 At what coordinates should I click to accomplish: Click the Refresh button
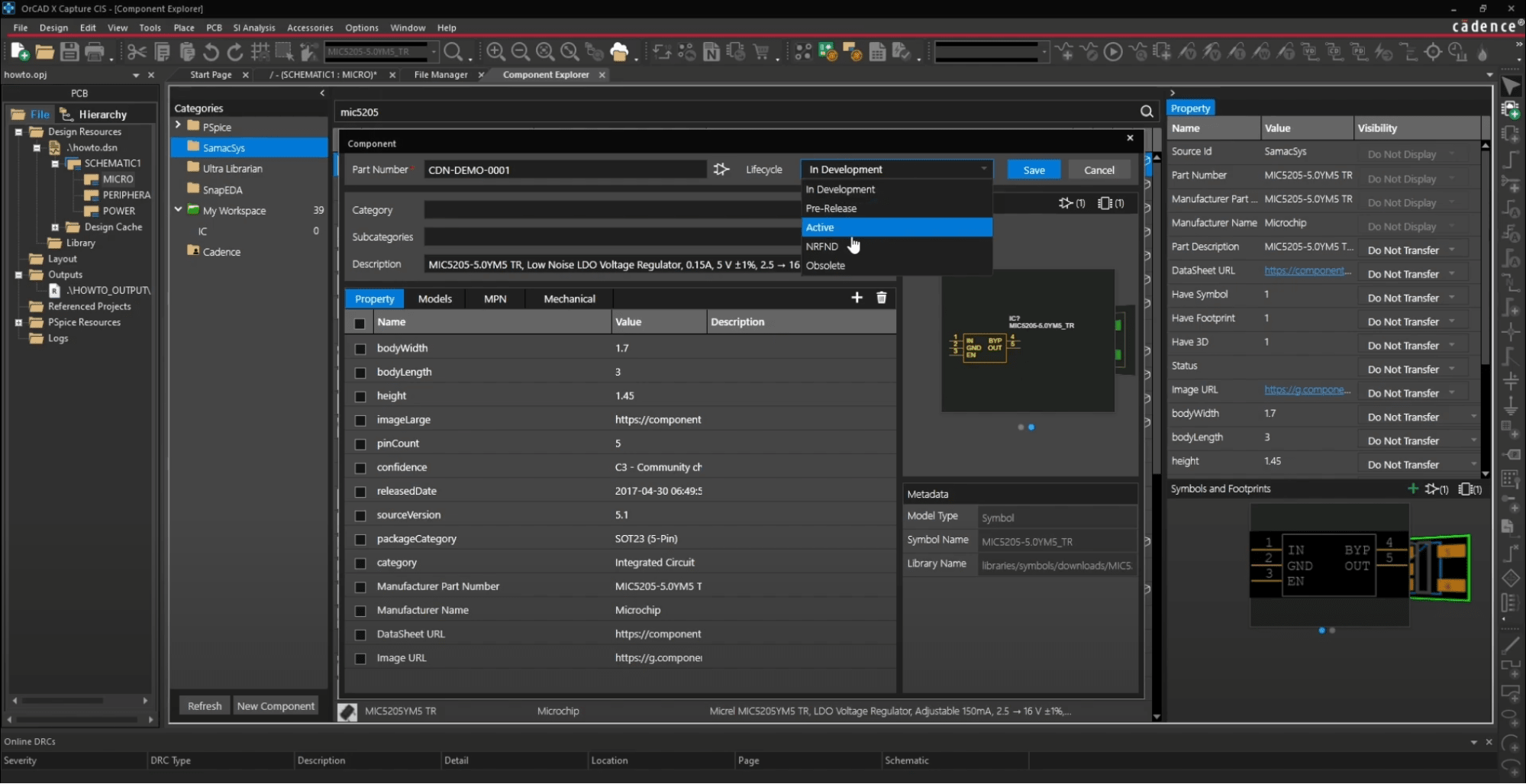click(205, 706)
